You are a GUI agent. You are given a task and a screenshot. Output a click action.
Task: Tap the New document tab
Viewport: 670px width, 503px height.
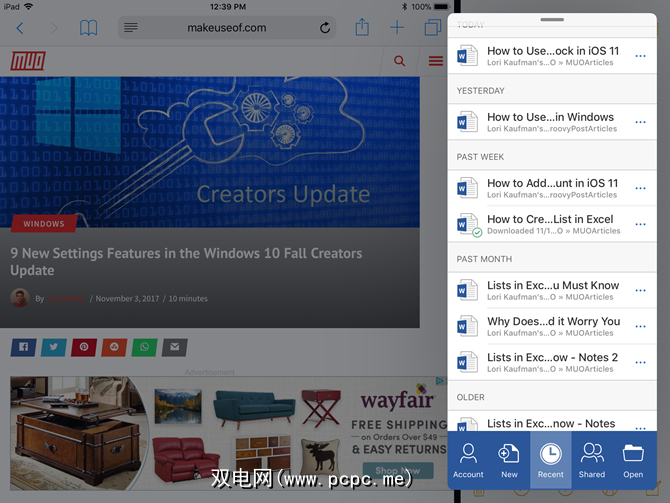click(x=509, y=459)
